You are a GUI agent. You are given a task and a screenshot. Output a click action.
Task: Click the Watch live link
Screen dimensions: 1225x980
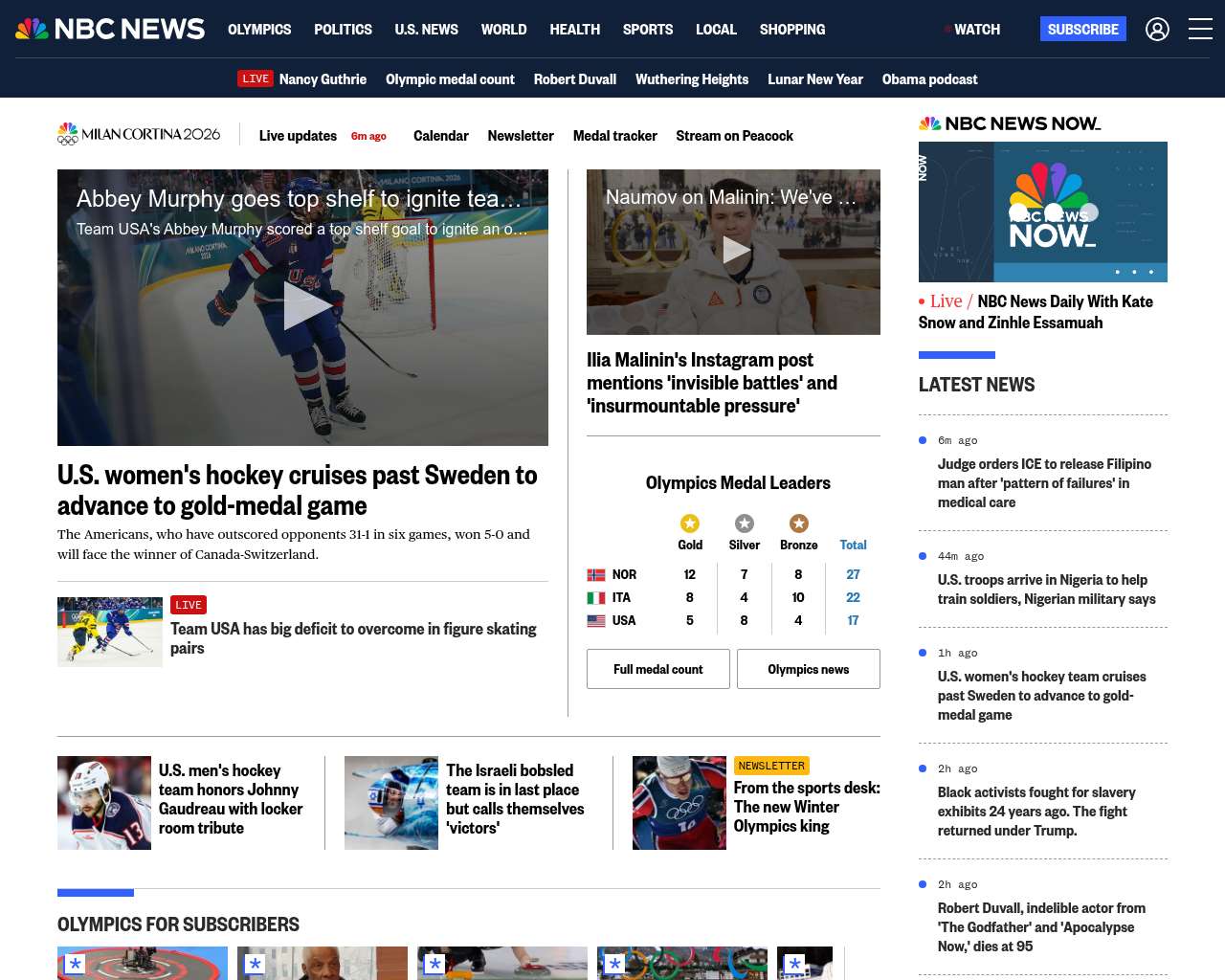pyautogui.click(x=972, y=30)
